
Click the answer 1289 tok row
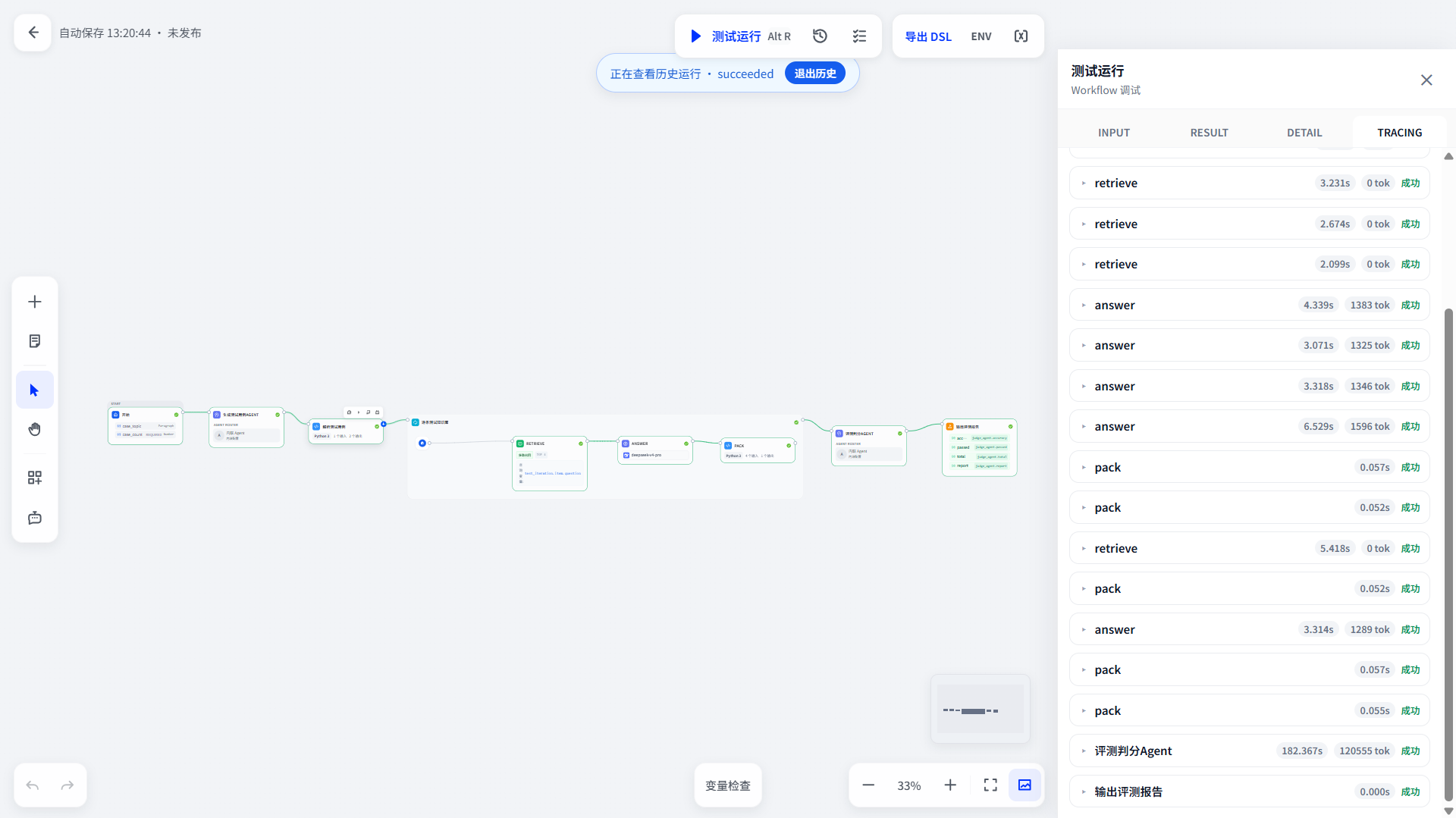click(x=1250, y=629)
